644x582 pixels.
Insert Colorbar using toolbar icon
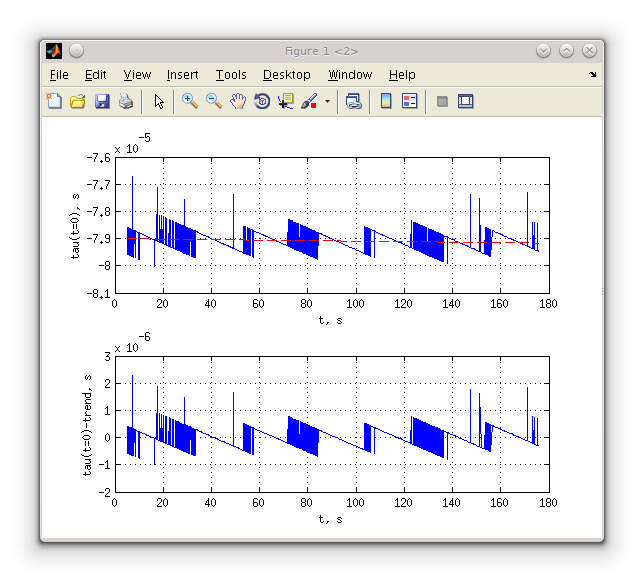(x=386, y=101)
